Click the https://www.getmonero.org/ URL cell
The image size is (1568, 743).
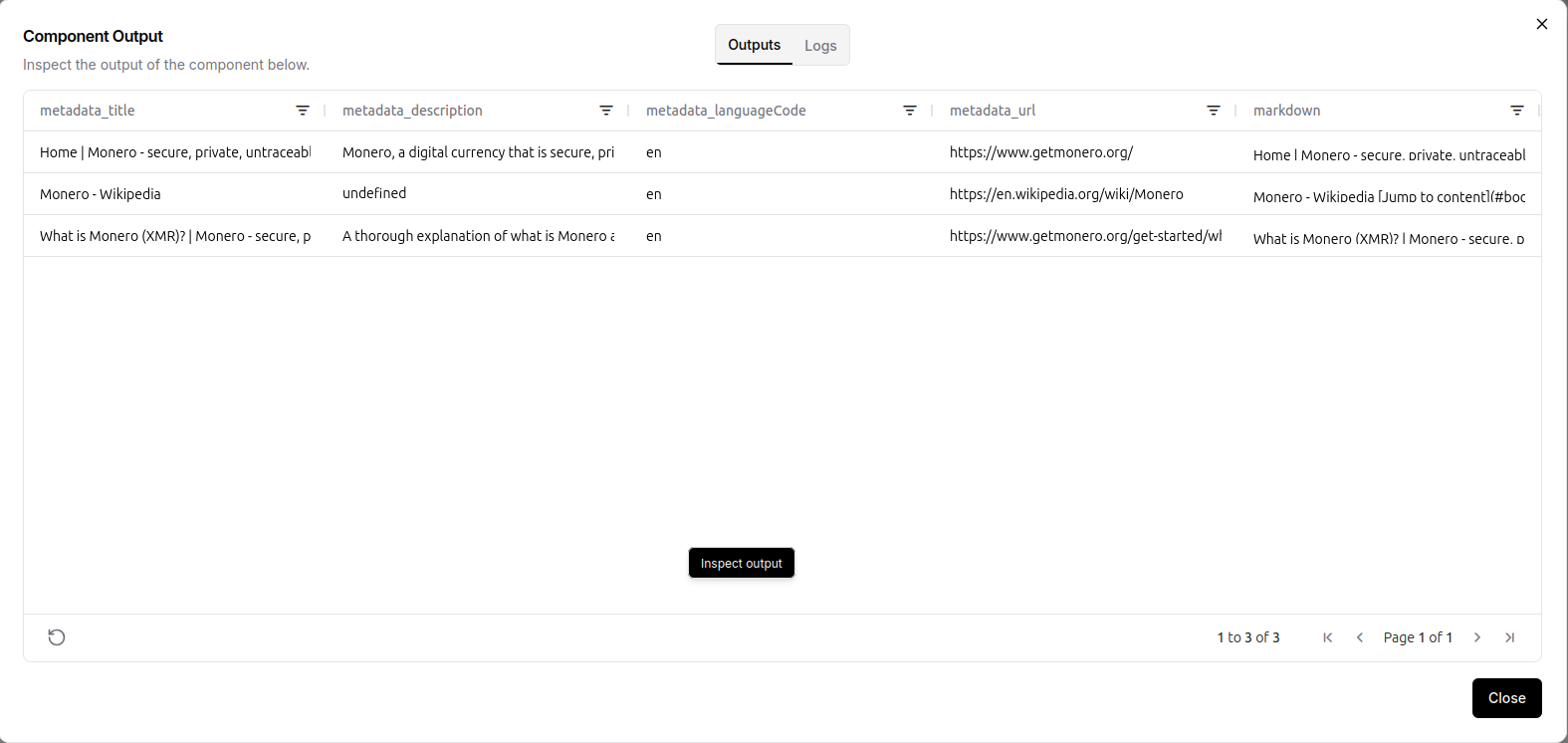coord(1041,152)
